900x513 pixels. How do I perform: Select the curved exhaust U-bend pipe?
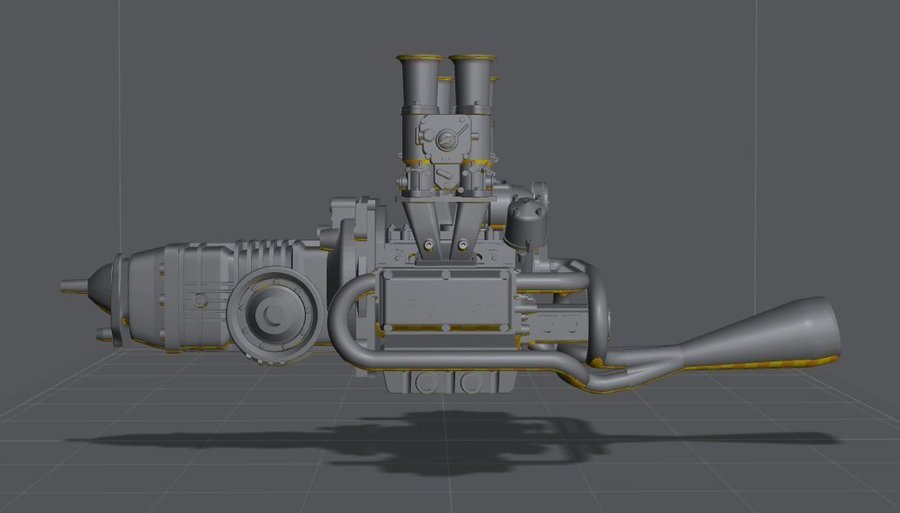pyautogui.click(x=346, y=320)
